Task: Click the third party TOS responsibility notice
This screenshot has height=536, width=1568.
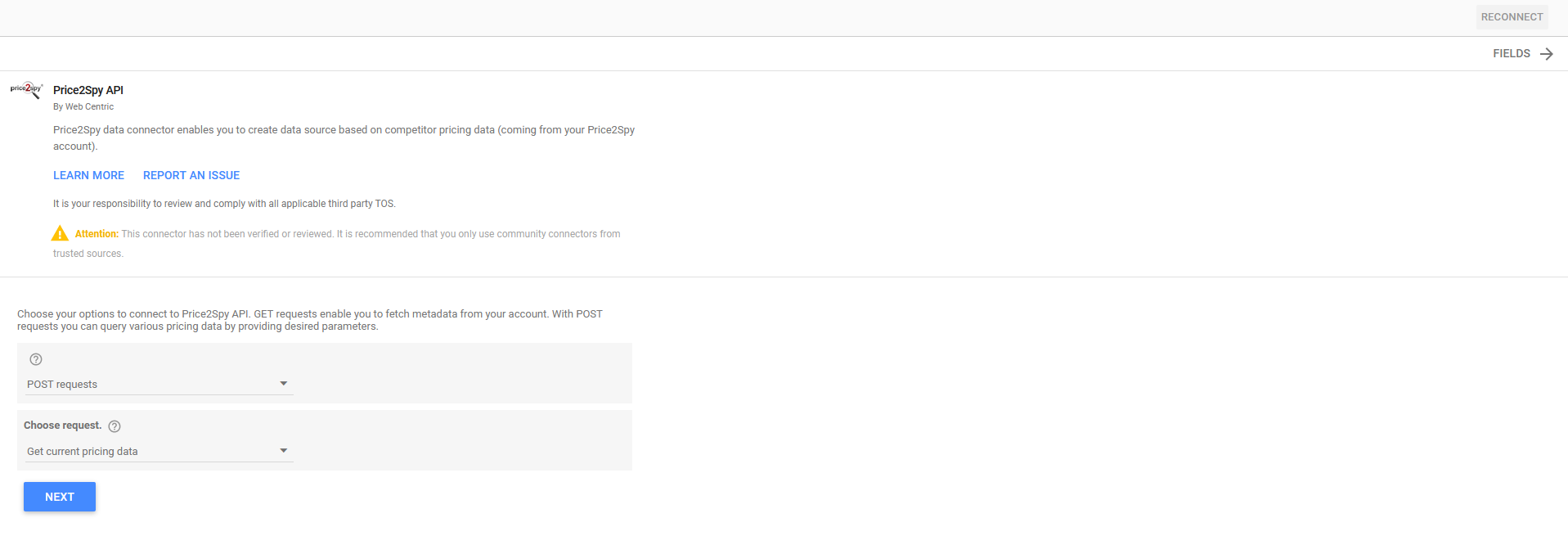Action: click(x=224, y=204)
